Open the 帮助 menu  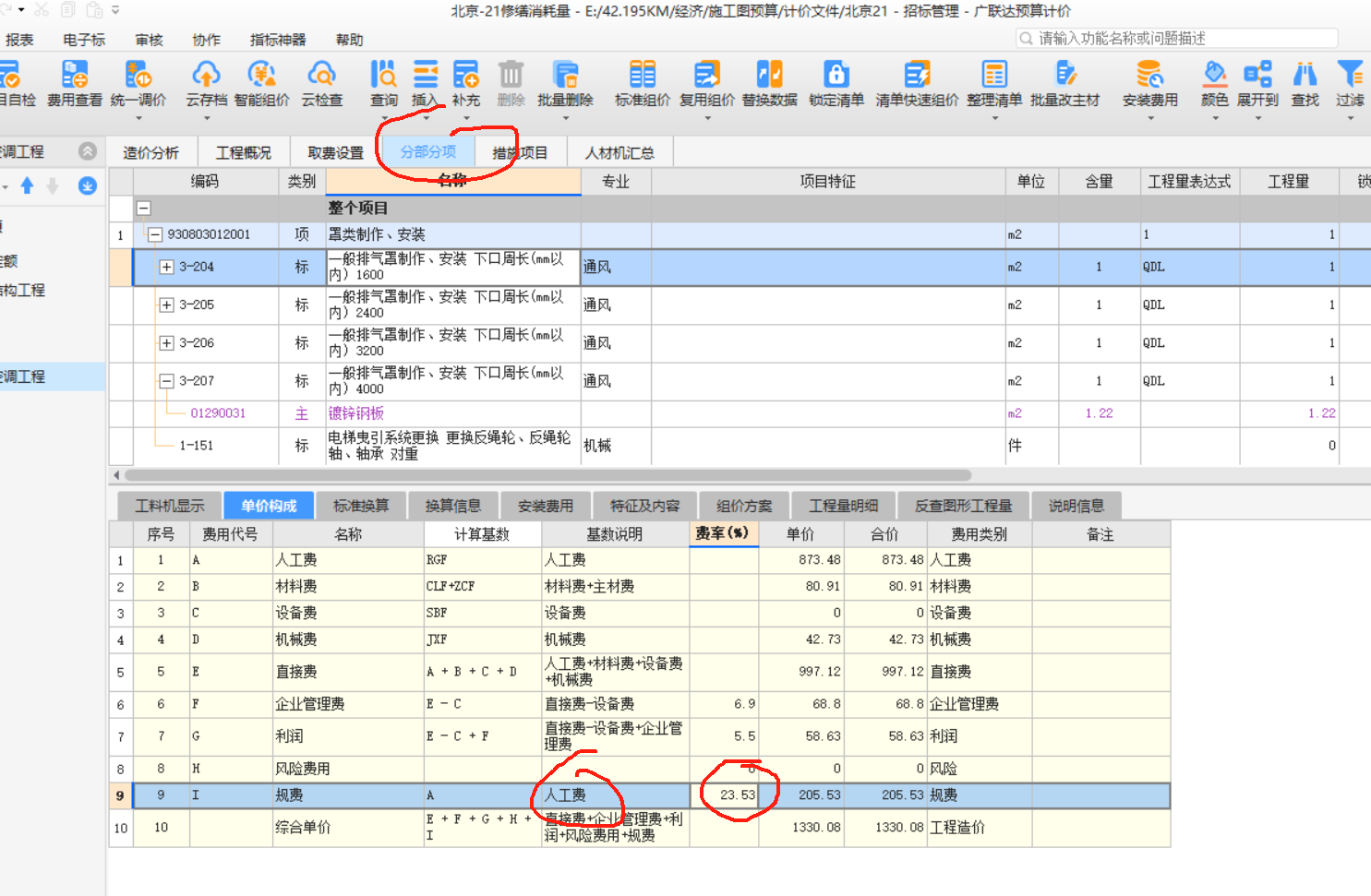tap(349, 40)
